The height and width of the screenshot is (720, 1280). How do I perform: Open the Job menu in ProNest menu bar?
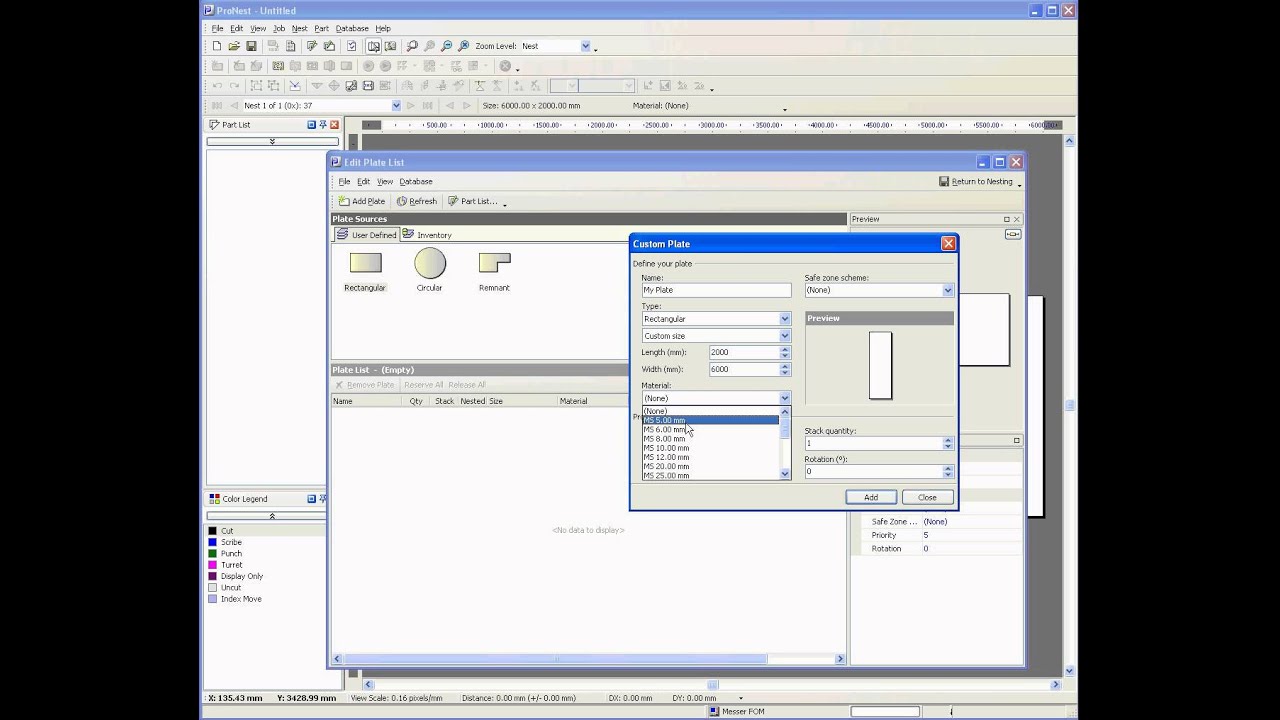[x=279, y=29]
